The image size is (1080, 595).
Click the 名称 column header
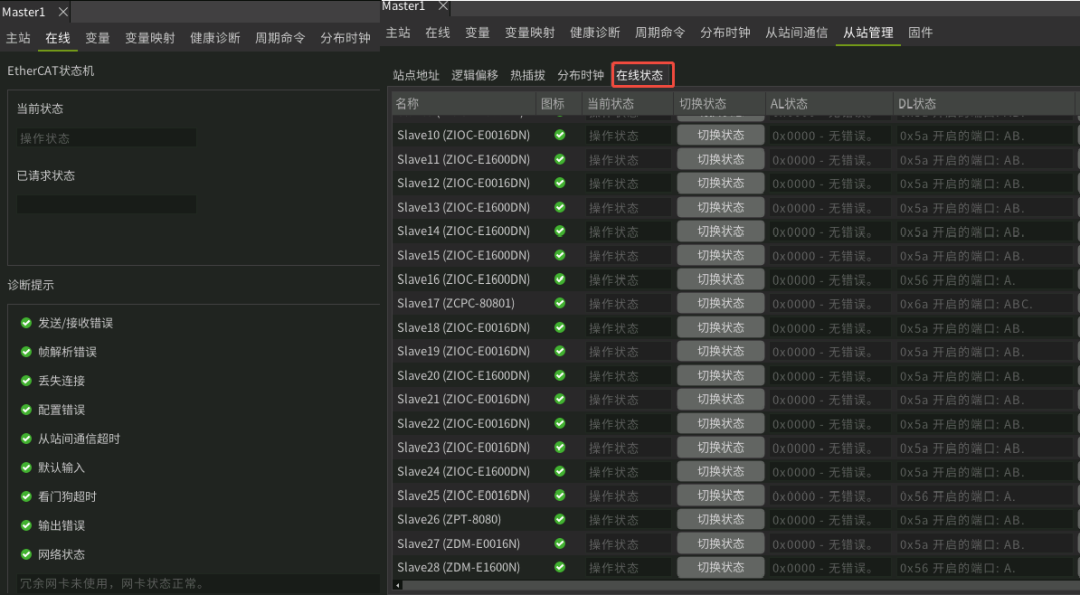tap(464, 104)
